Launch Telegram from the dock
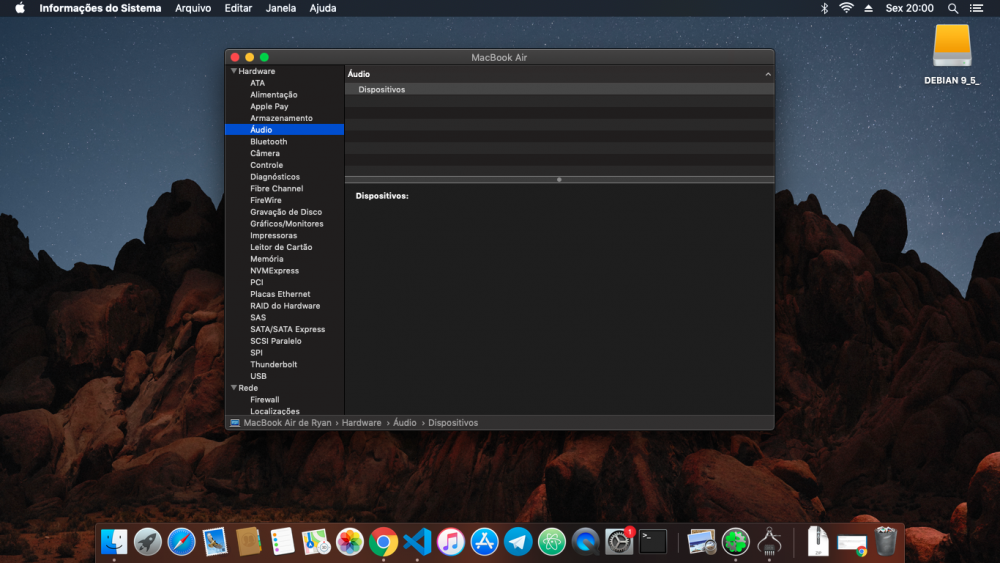 [518, 542]
